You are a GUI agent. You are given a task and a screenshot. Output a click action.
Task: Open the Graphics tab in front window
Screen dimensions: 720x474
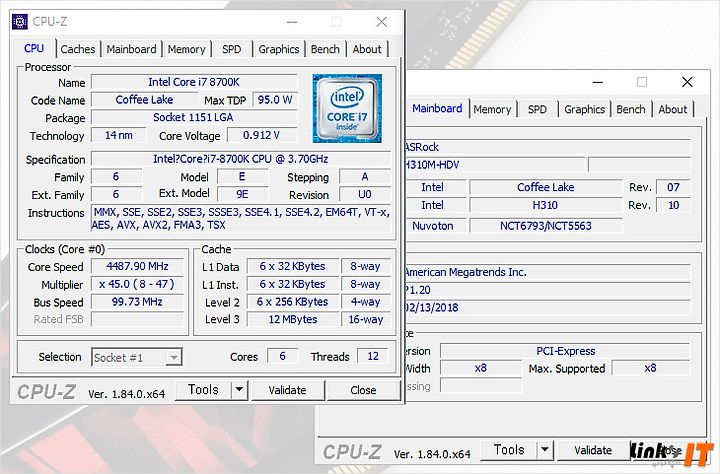[279, 49]
